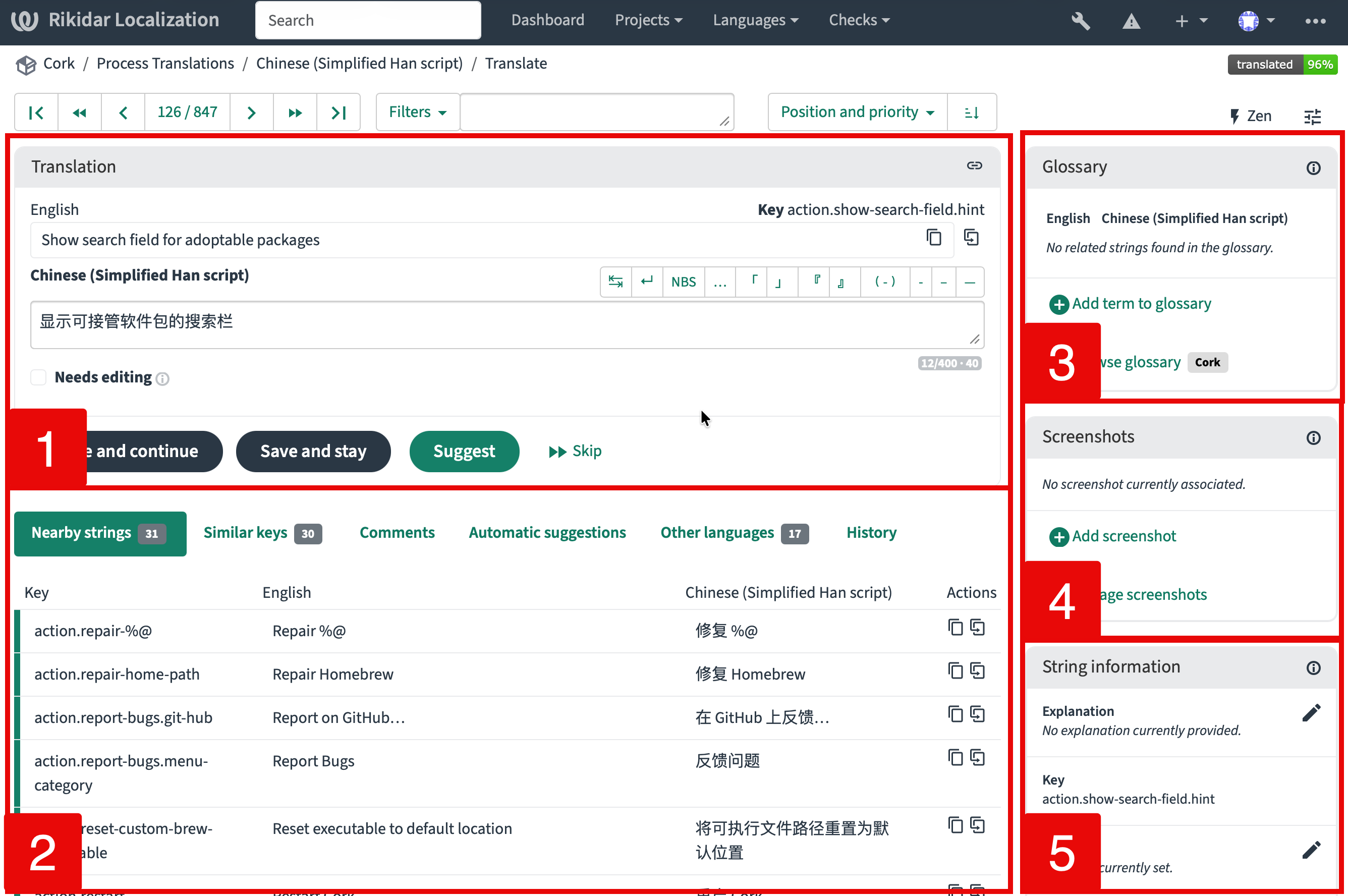Insert NBS non-breaking space character
This screenshot has height=896, width=1348.
pos(683,282)
